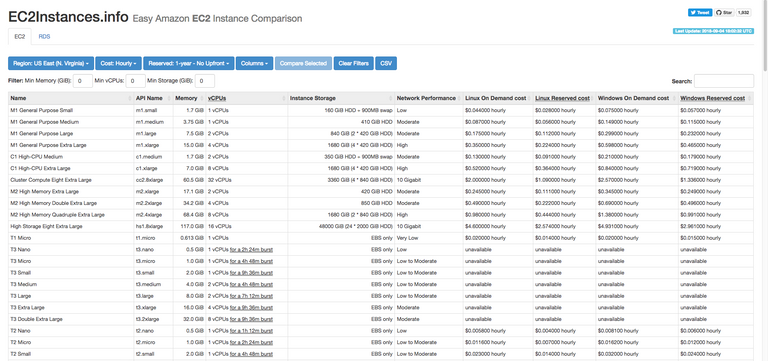Export table with the CSV button
Image resolution: width=768 pixels, height=361 pixels.
coord(386,63)
